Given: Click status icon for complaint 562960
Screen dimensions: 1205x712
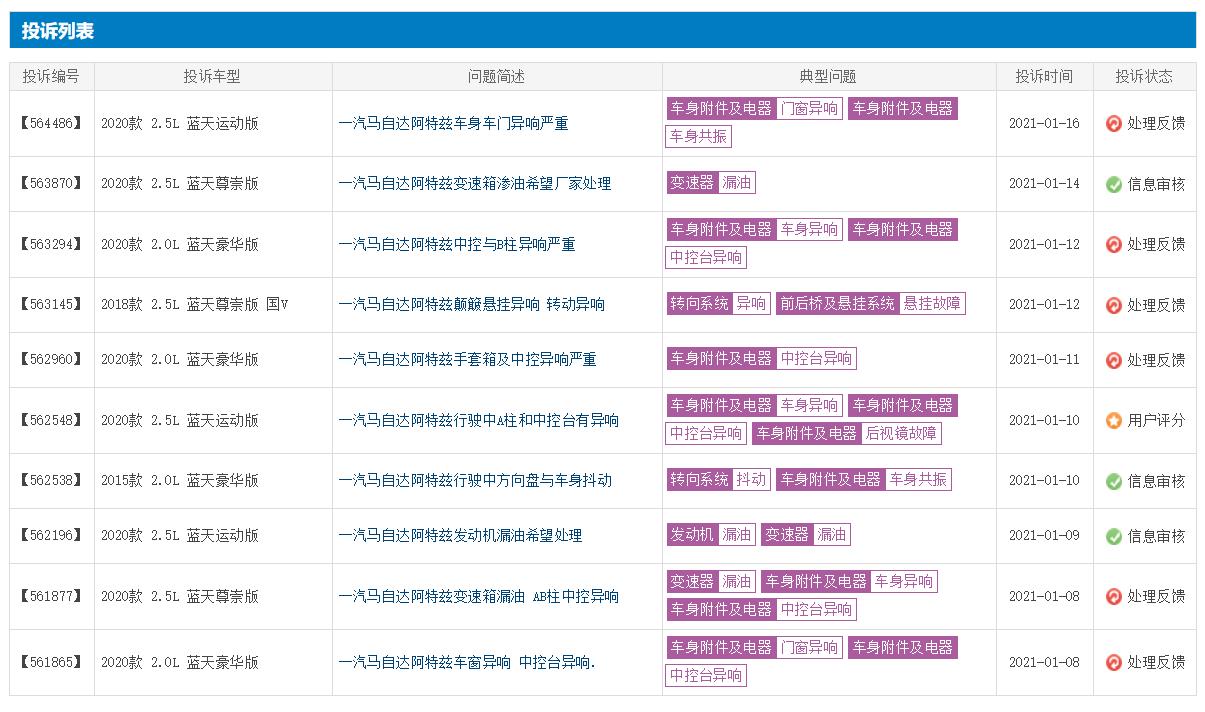Looking at the screenshot, I should point(1113,360).
